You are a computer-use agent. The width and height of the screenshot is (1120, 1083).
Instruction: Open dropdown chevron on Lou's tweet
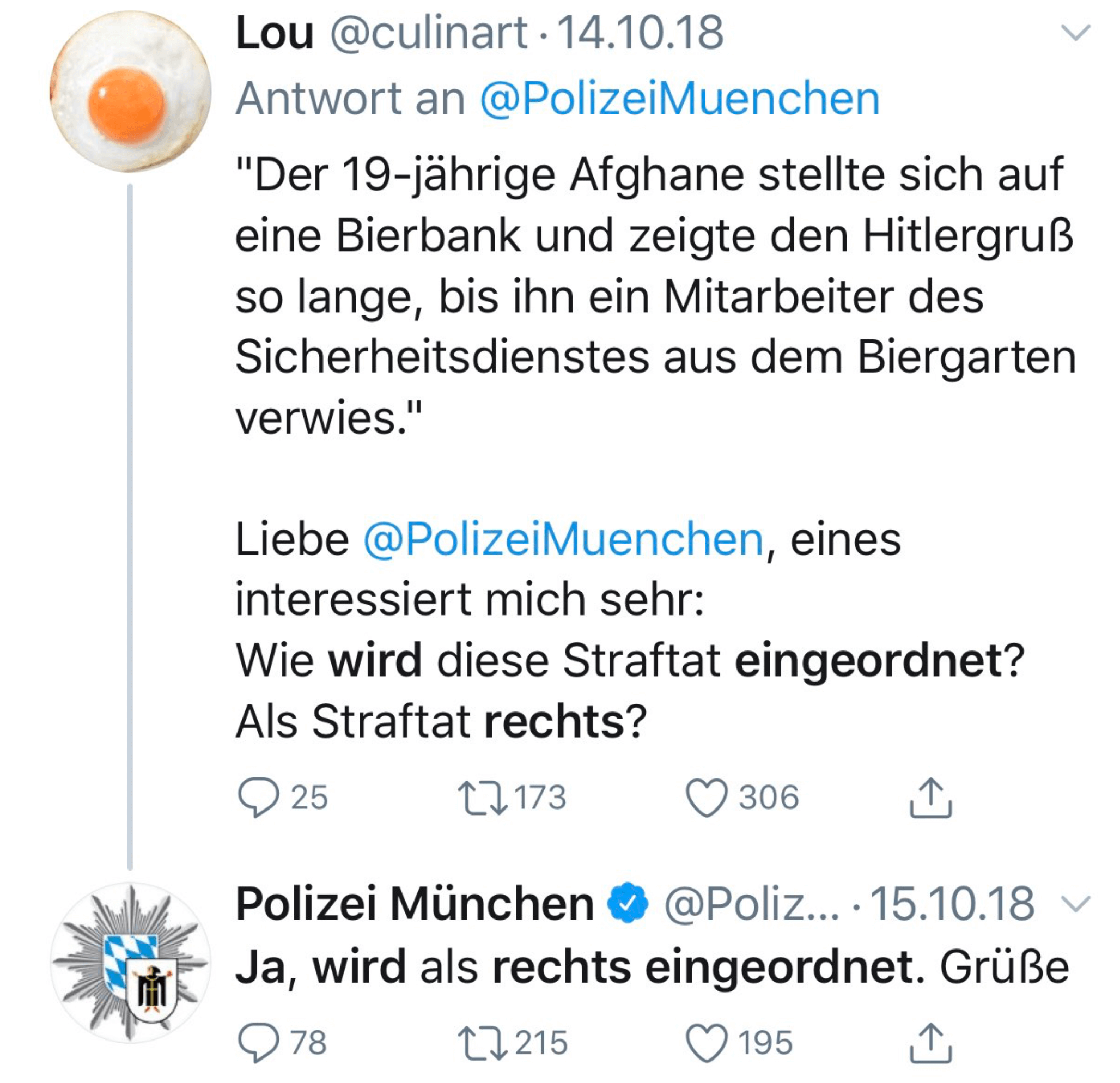click(x=1075, y=33)
